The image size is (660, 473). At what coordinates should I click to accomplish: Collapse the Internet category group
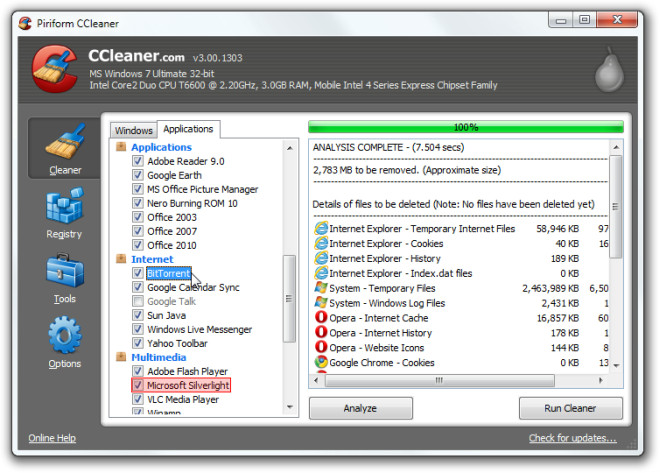coord(121,258)
